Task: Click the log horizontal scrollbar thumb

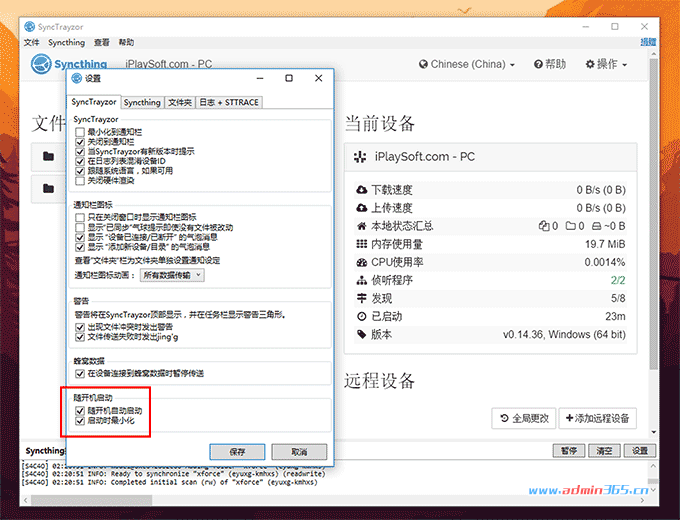Action: point(92,500)
